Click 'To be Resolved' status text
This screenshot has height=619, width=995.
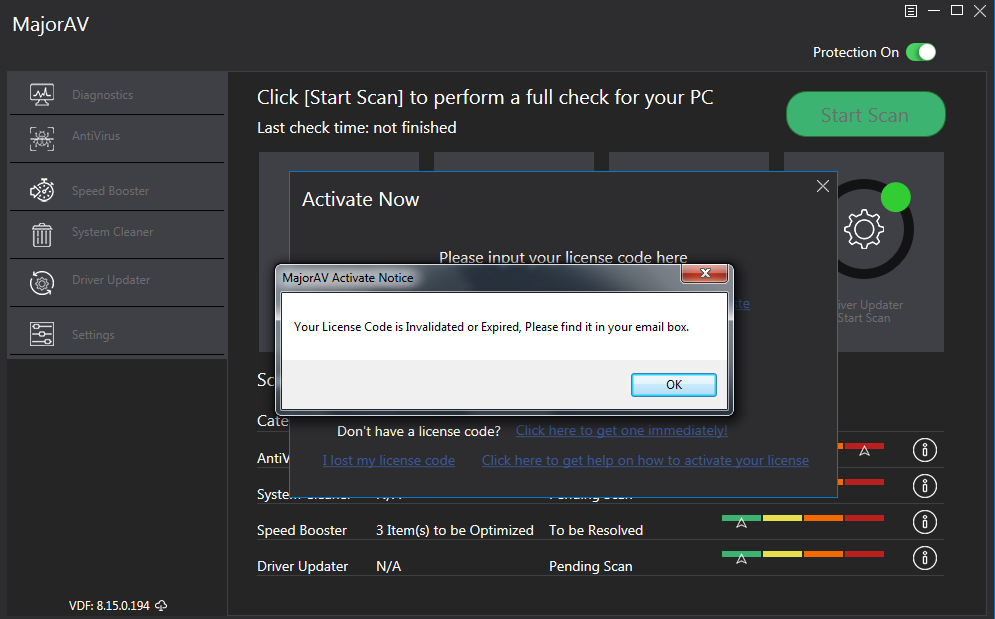click(596, 530)
